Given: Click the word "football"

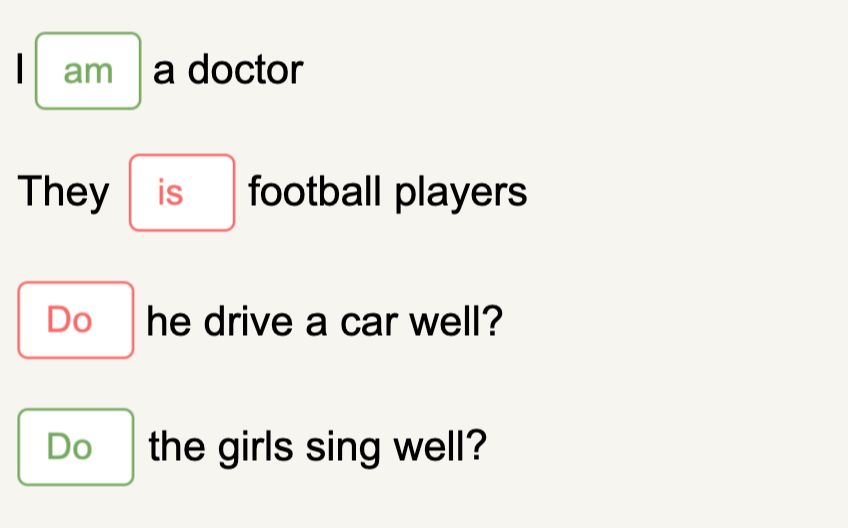Looking at the screenshot, I should 316,192.
